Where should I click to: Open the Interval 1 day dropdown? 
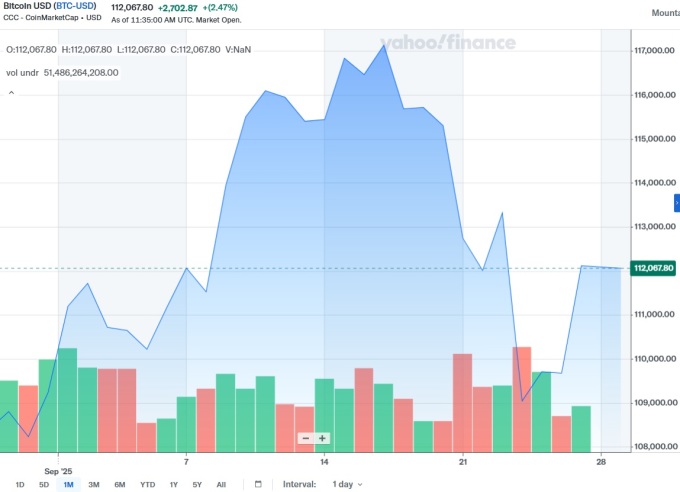pos(347,484)
